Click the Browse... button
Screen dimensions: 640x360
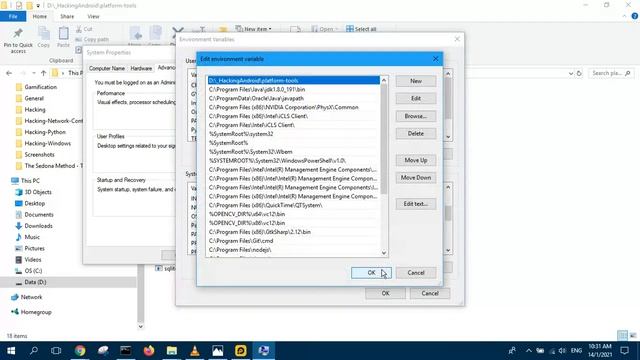click(416, 116)
